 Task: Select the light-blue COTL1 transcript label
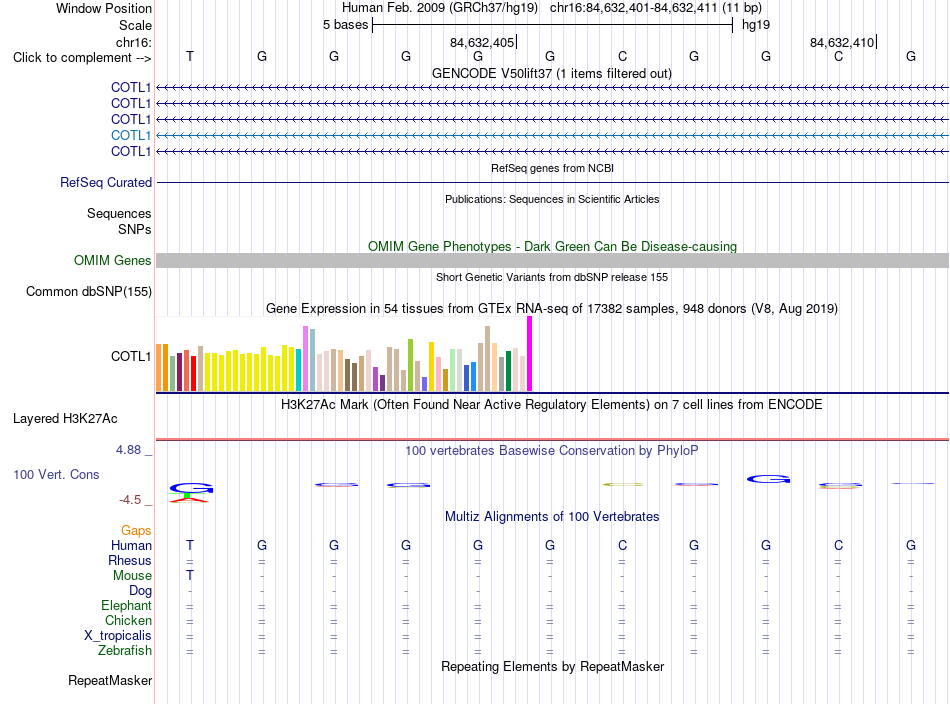click(130, 135)
